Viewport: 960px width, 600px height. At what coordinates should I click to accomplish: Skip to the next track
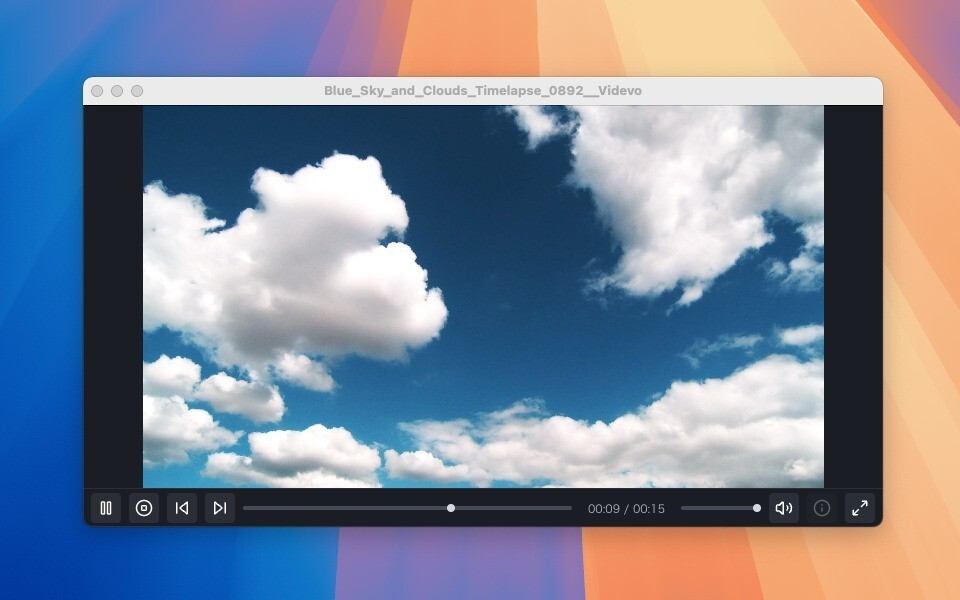coord(220,508)
